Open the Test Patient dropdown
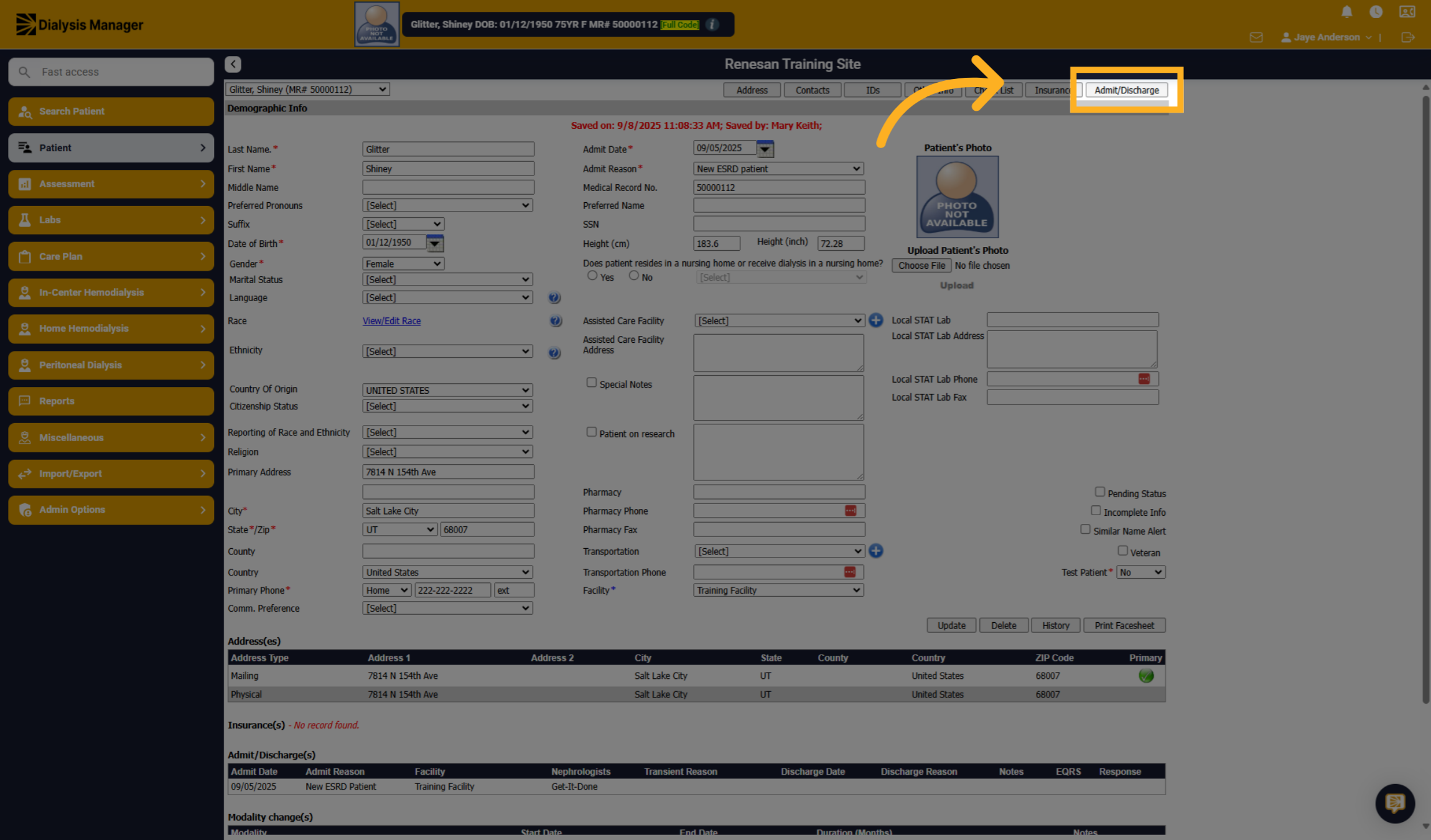Image resolution: width=1431 pixels, height=840 pixels. click(x=1140, y=572)
